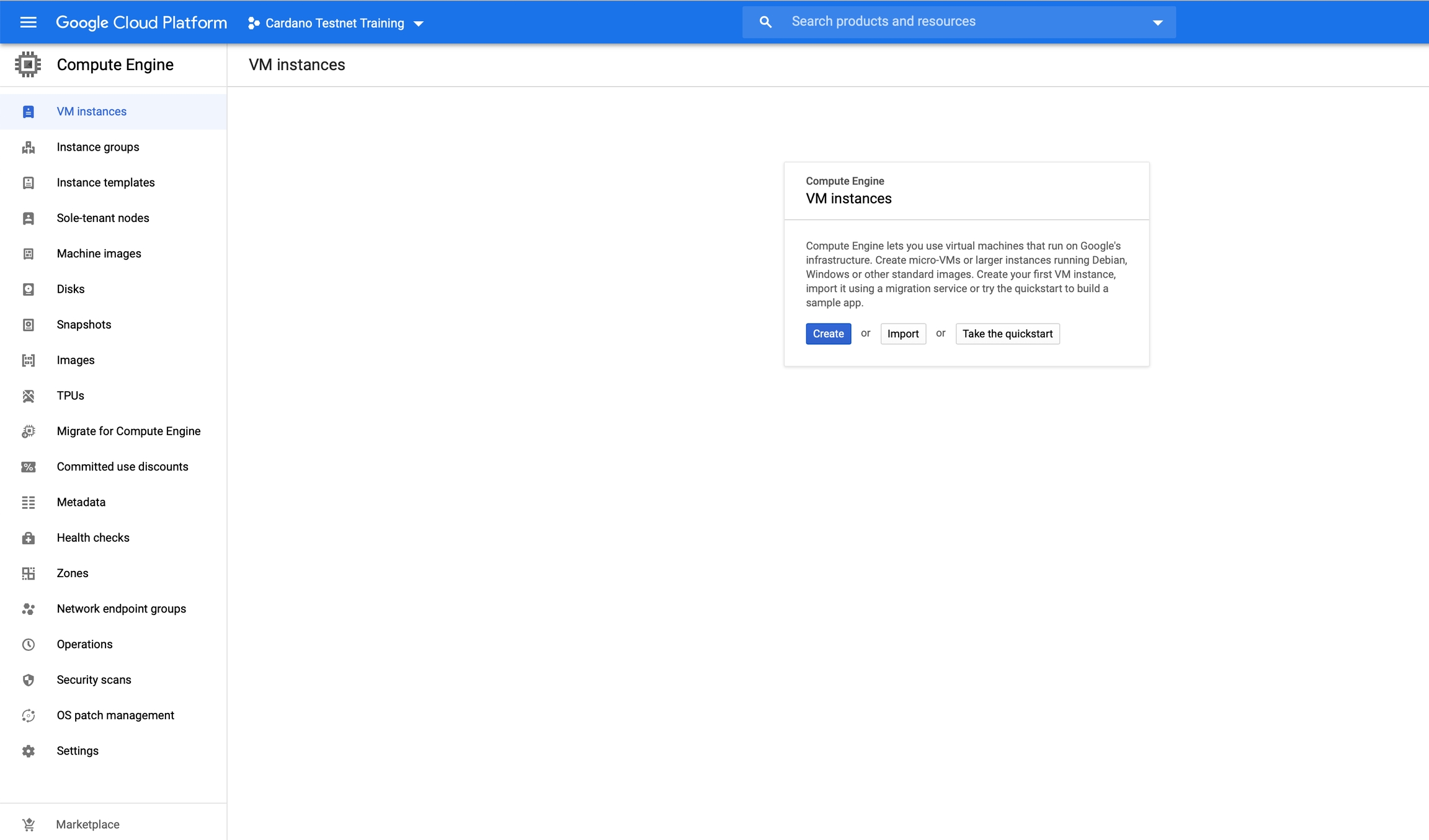Expand the search bar dropdown arrow
This screenshot has width=1429, height=840.
pyautogui.click(x=1157, y=23)
